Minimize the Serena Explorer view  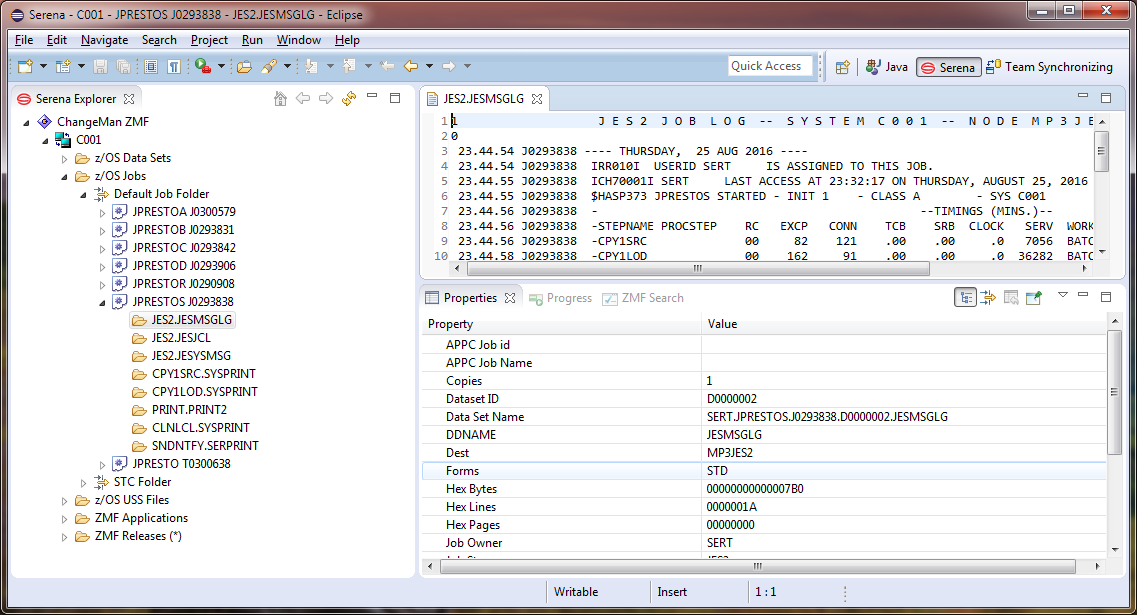pyautogui.click(x=372, y=96)
